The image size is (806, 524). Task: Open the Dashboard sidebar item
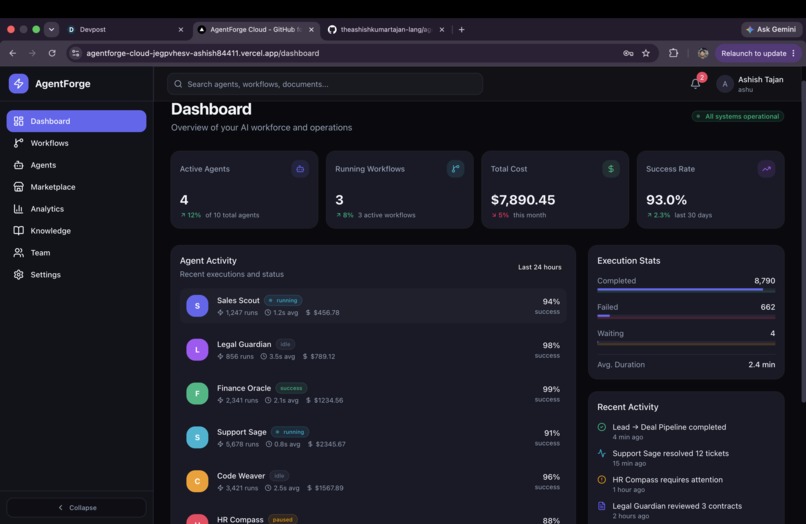tap(76, 121)
